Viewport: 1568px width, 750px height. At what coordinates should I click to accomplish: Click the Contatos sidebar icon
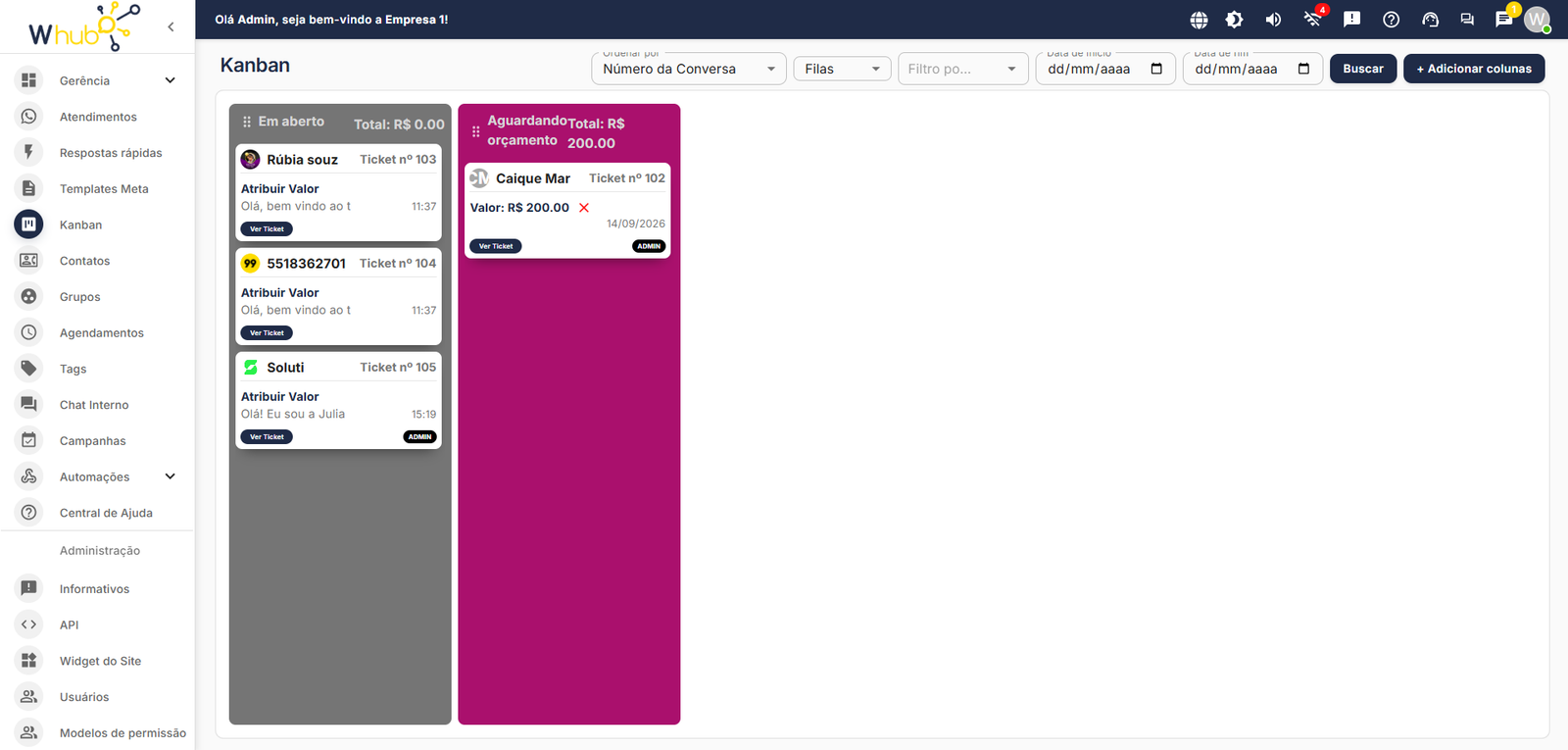point(29,261)
